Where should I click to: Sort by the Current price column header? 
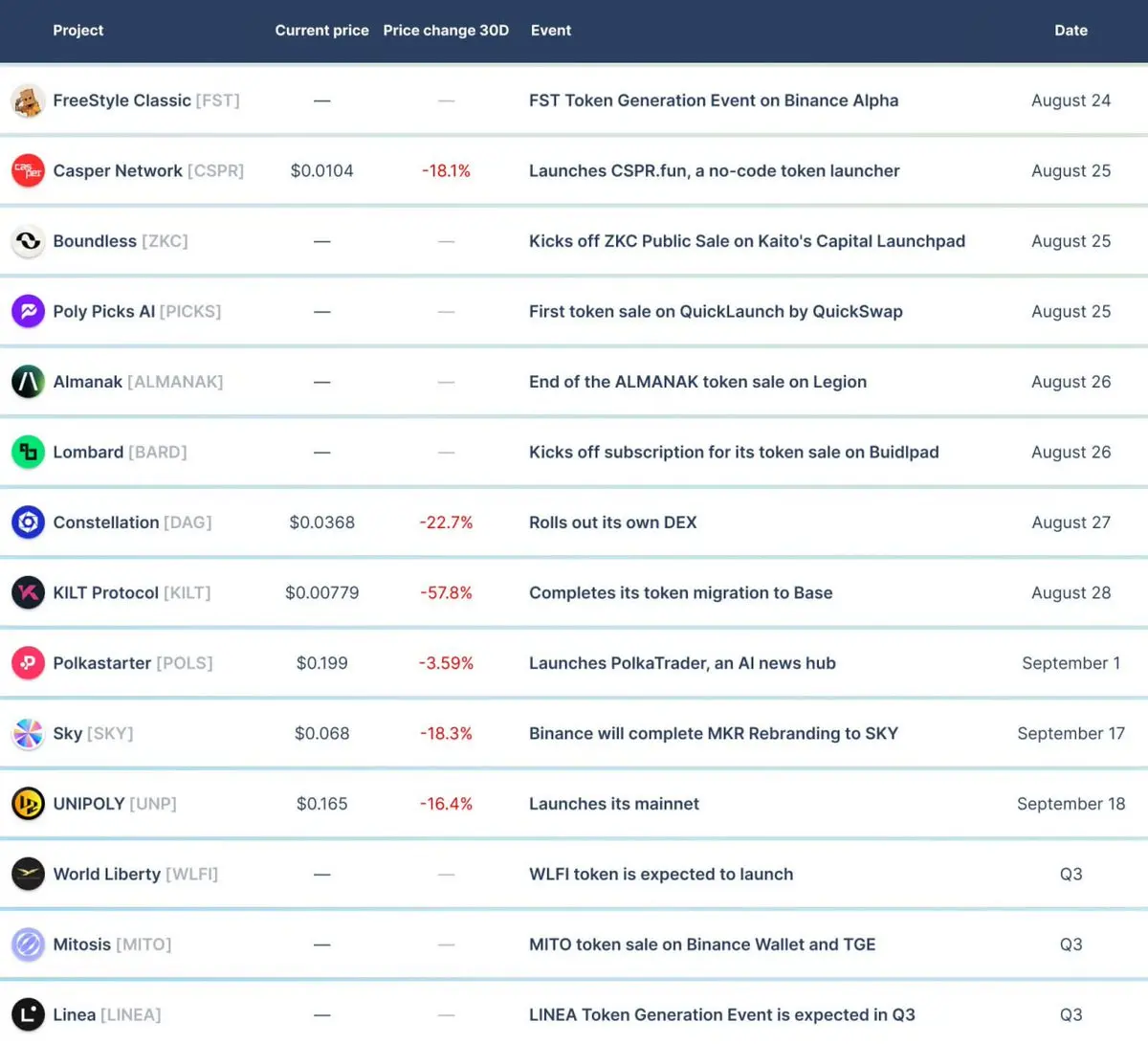[x=321, y=31]
